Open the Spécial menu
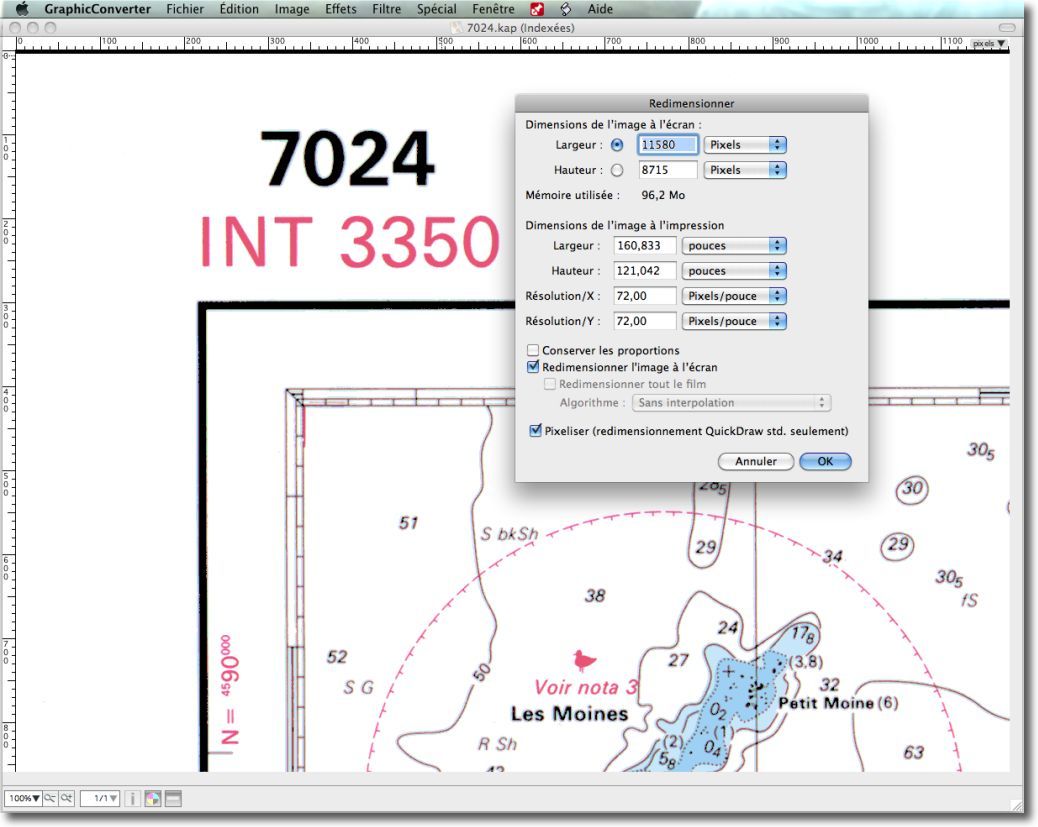The height and width of the screenshot is (827, 1038). [436, 9]
